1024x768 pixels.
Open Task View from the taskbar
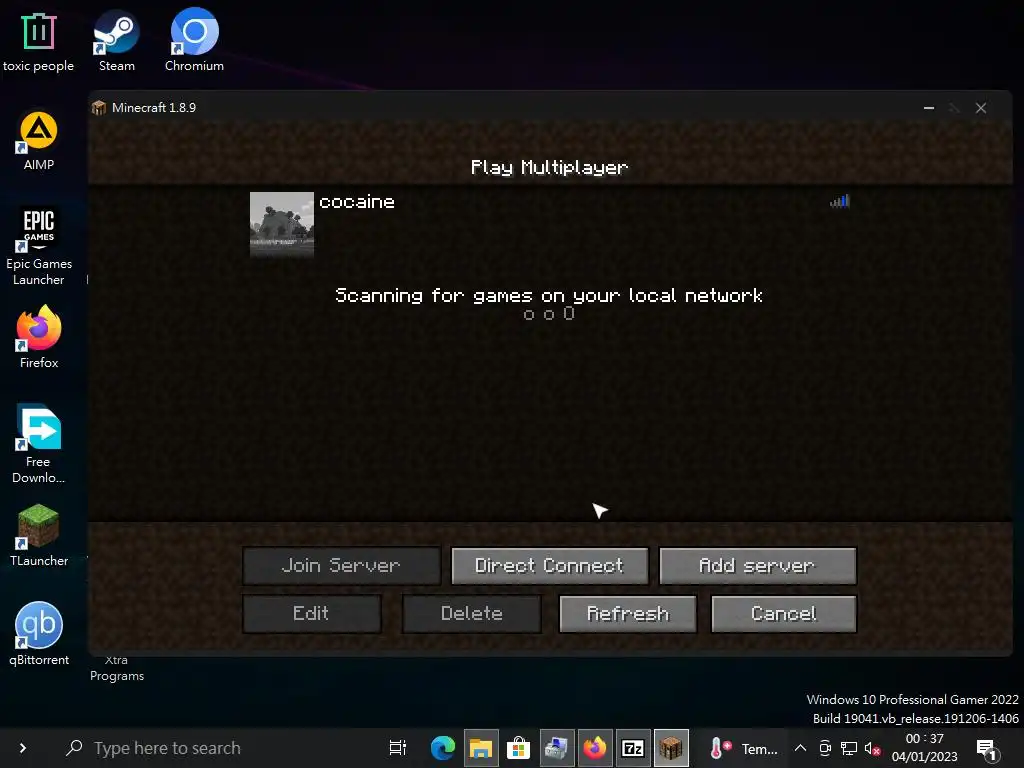[397, 748]
